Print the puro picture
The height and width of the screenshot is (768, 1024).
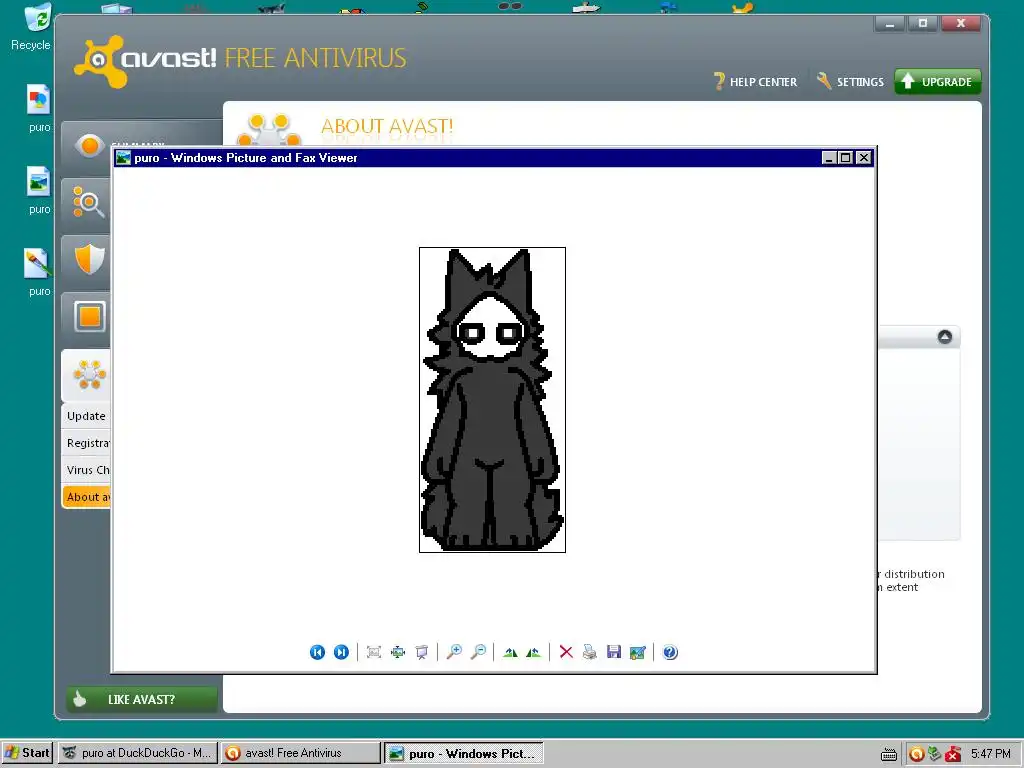coord(590,652)
